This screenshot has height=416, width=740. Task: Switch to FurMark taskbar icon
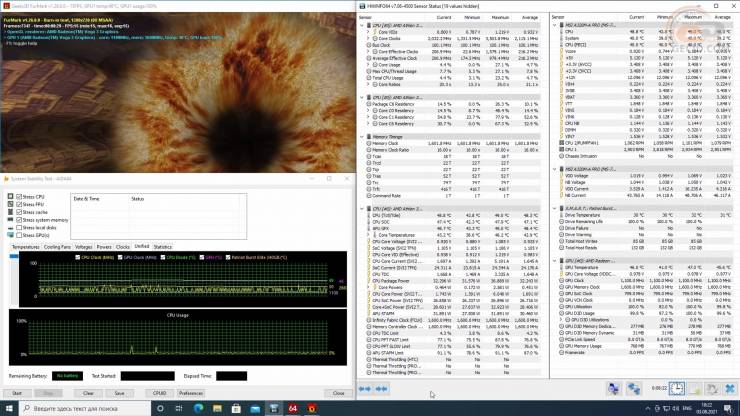(311, 408)
